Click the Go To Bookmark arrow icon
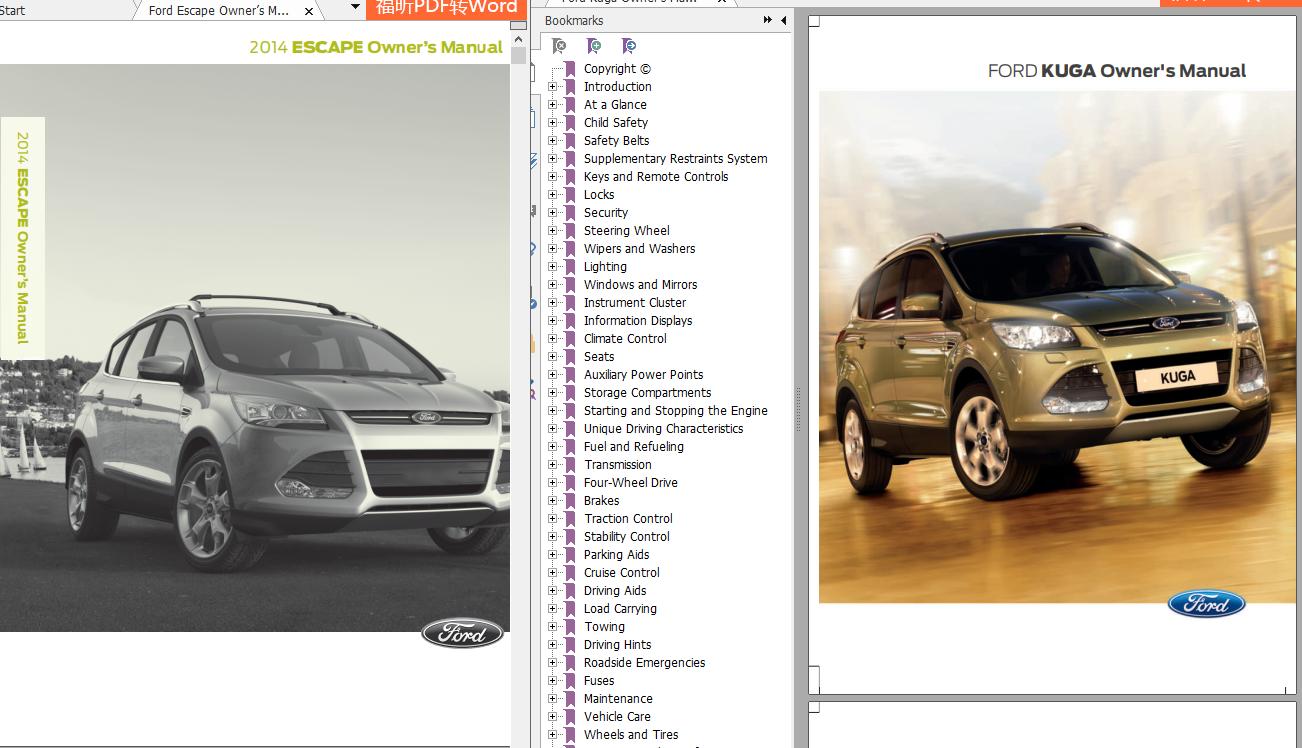 pos(628,46)
